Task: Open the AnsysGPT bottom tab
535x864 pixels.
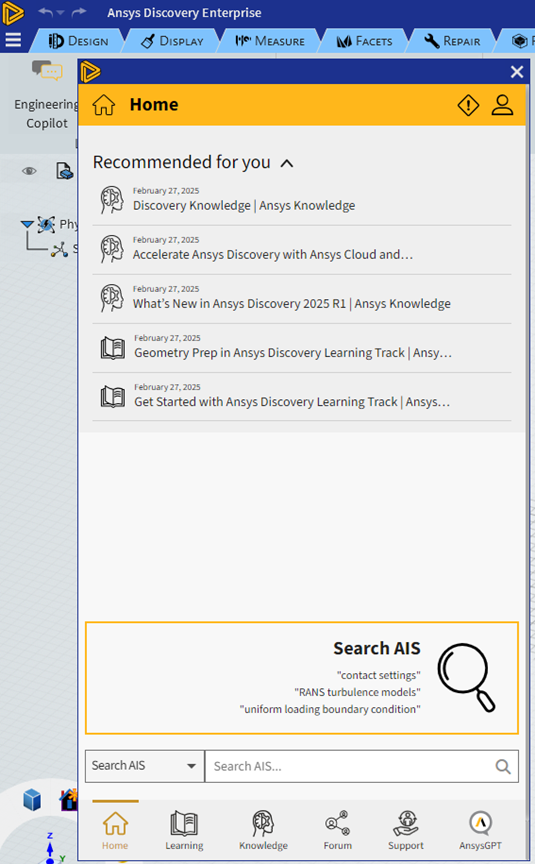Action: coord(480,830)
